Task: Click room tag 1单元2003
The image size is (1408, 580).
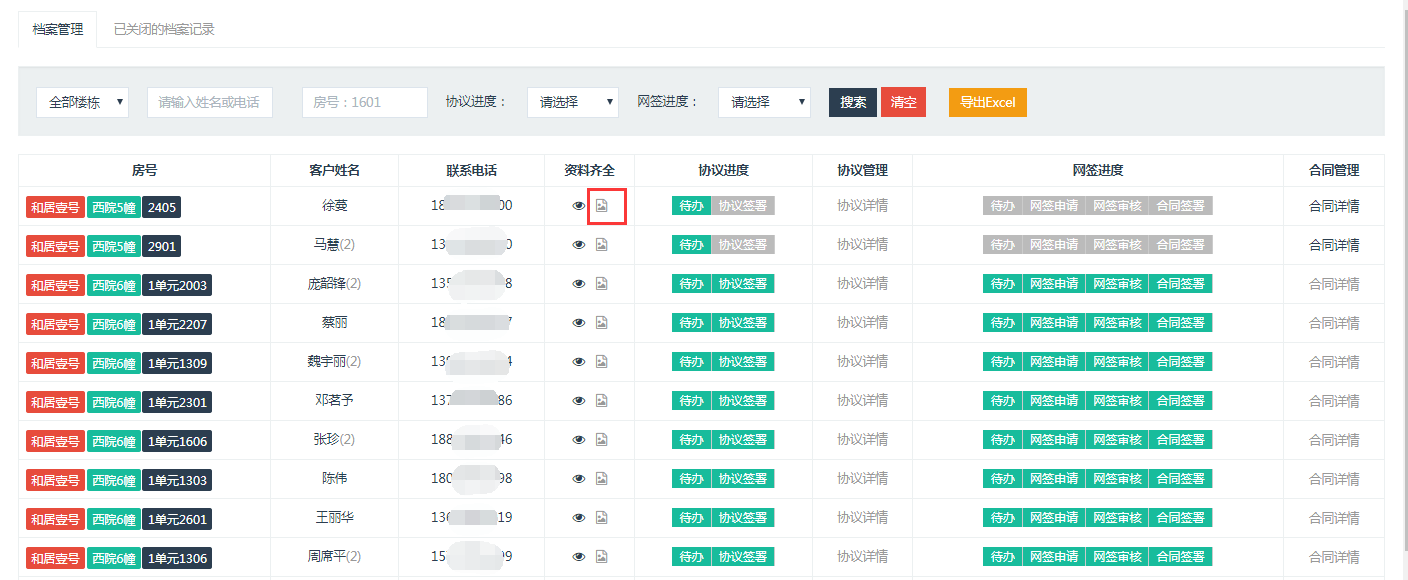Action: coord(177,285)
